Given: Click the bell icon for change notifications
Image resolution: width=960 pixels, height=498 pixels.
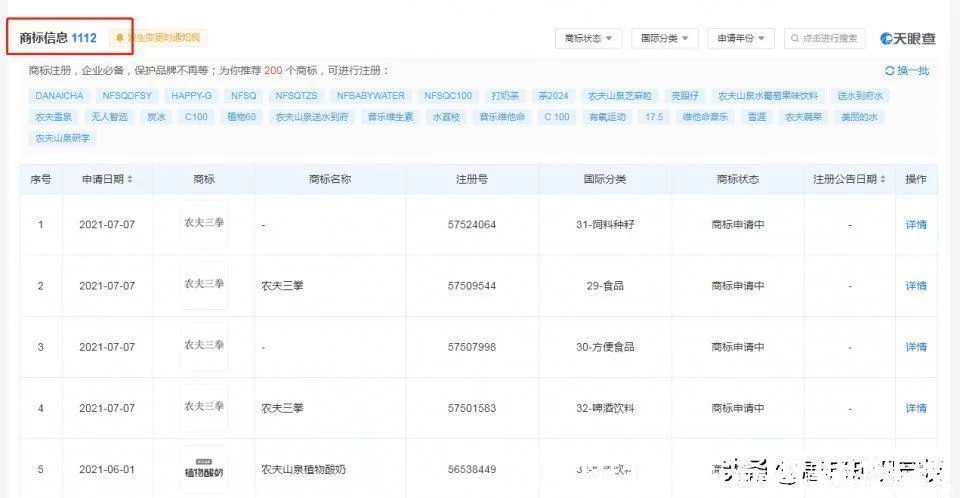Looking at the screenshot, I should coord(120,38).
